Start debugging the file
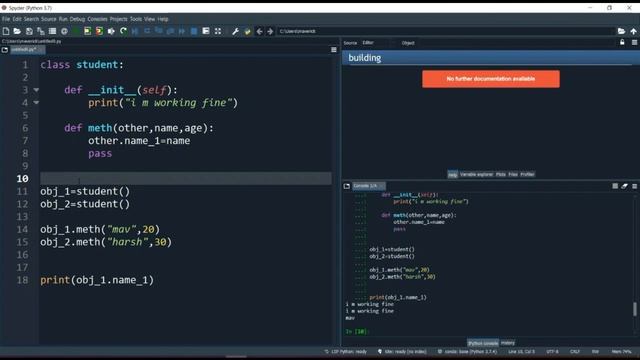This screenshot has width=640, height=360. point(135,31)
